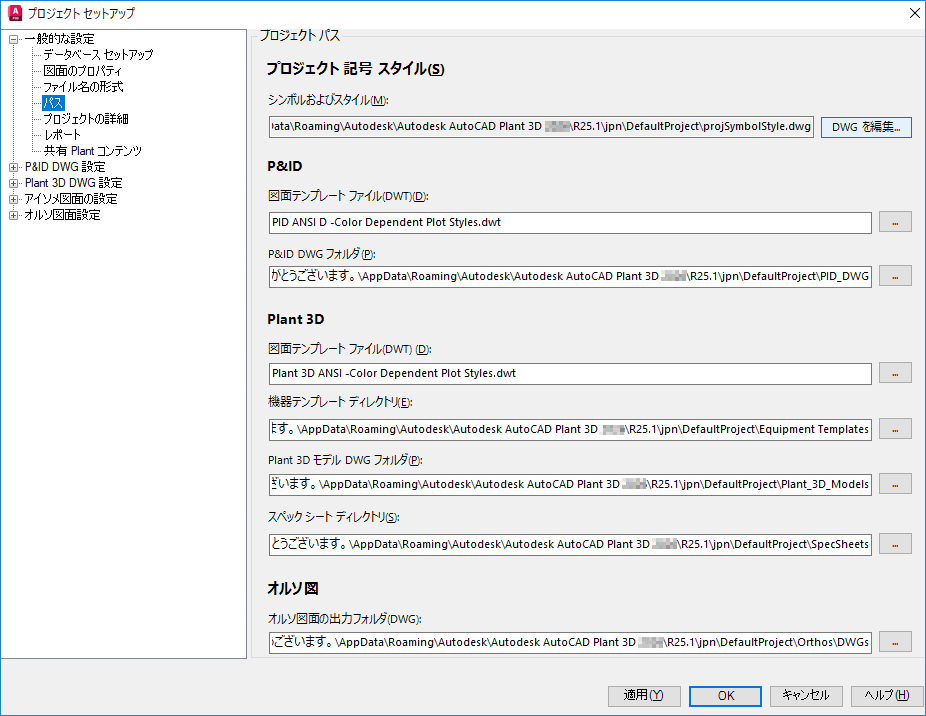This screenshot has width=926, height=716.
Task: Select オルソ図面設定 tree label
Action: (x=62, y=215)
